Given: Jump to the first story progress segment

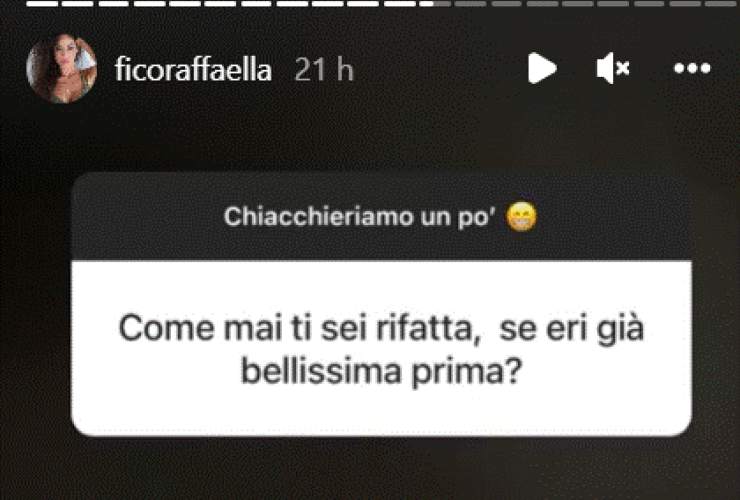Looking at the screenshot, I should tap(42, 4).
